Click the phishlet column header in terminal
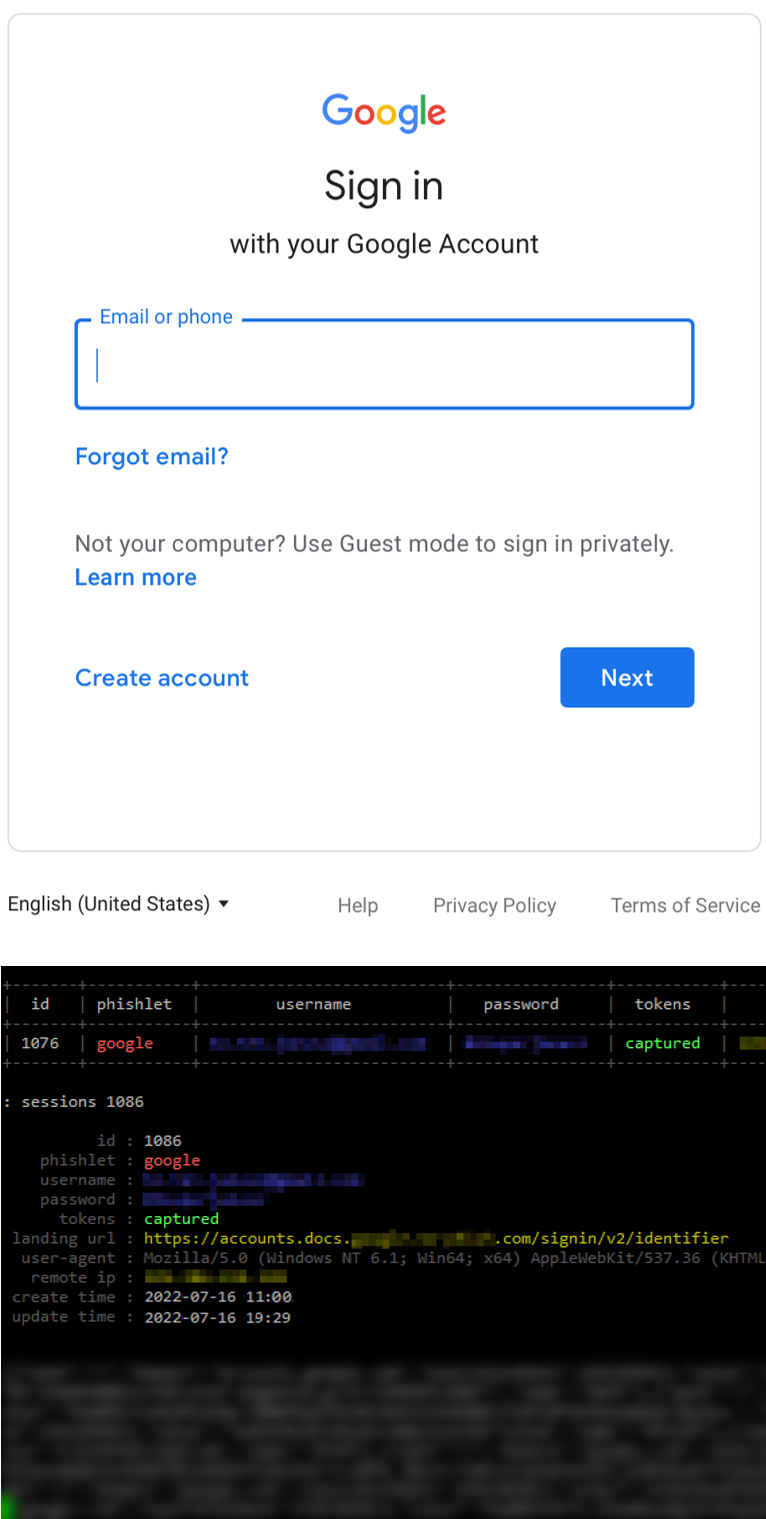The width and height of the screenshot is (766, 1519). coord(134,1004)
